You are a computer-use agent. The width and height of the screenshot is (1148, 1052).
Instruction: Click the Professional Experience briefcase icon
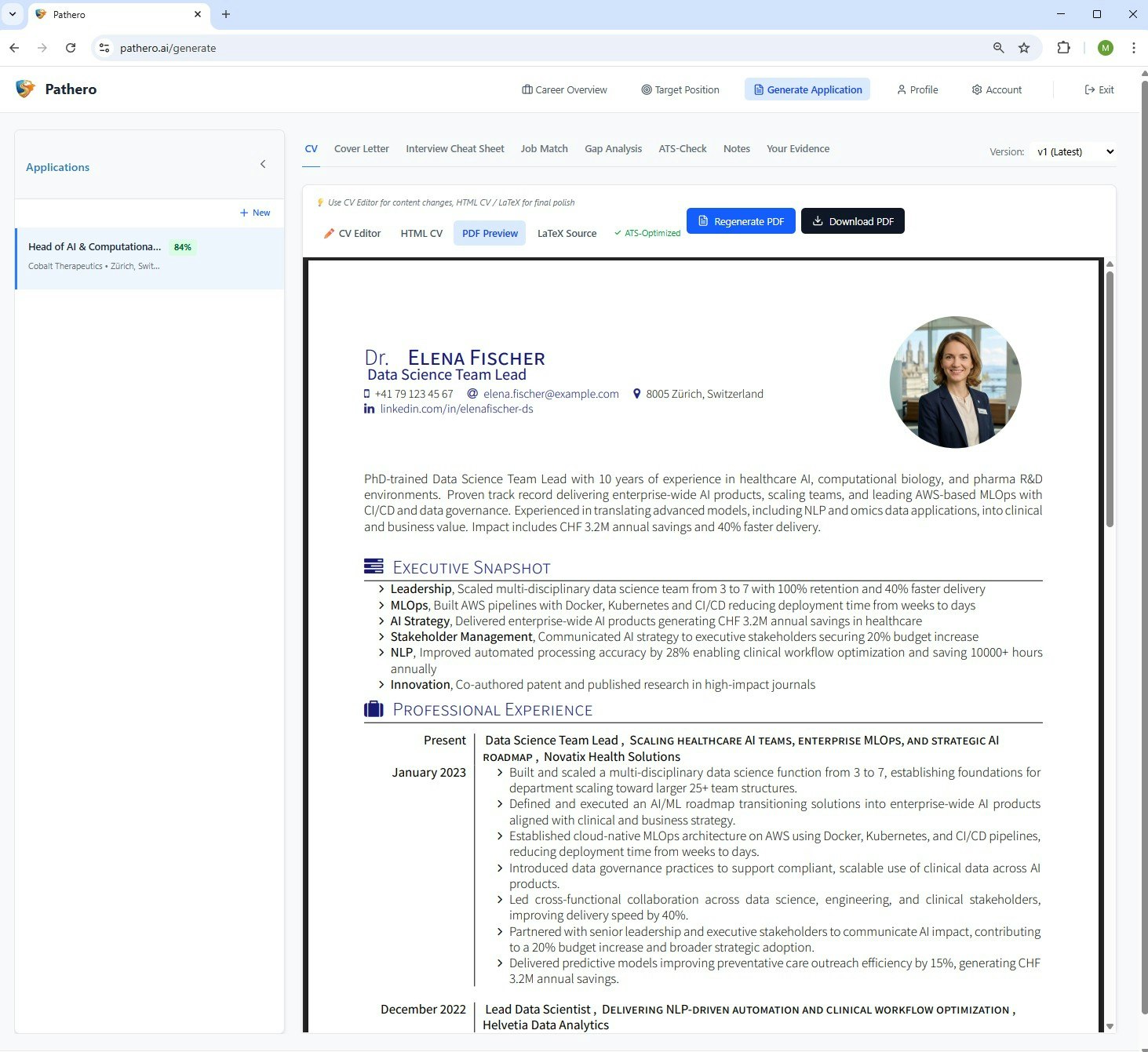[374, 708]
